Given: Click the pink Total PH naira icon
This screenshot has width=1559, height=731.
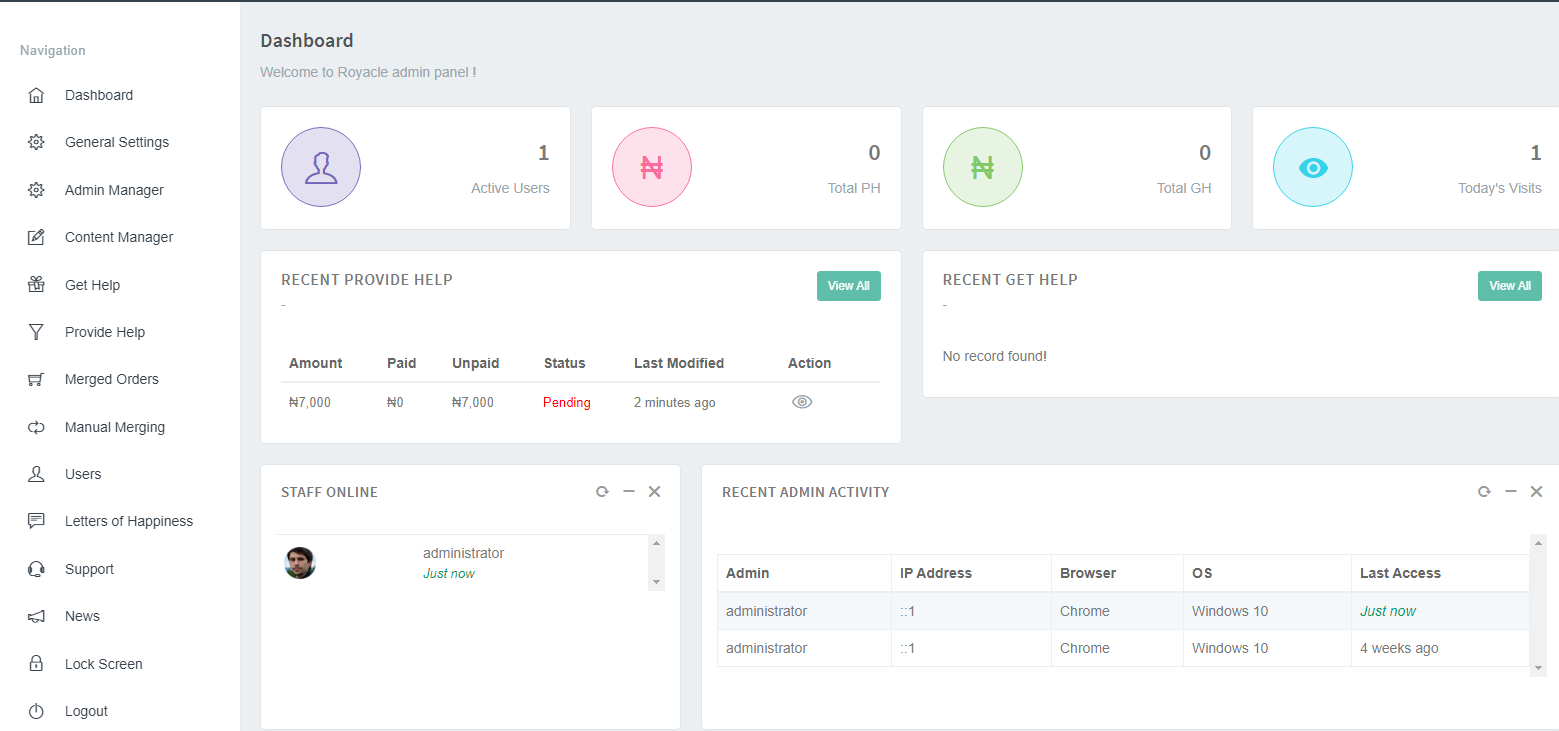Looking at the screenshot, I should click(x=651, y=167).
